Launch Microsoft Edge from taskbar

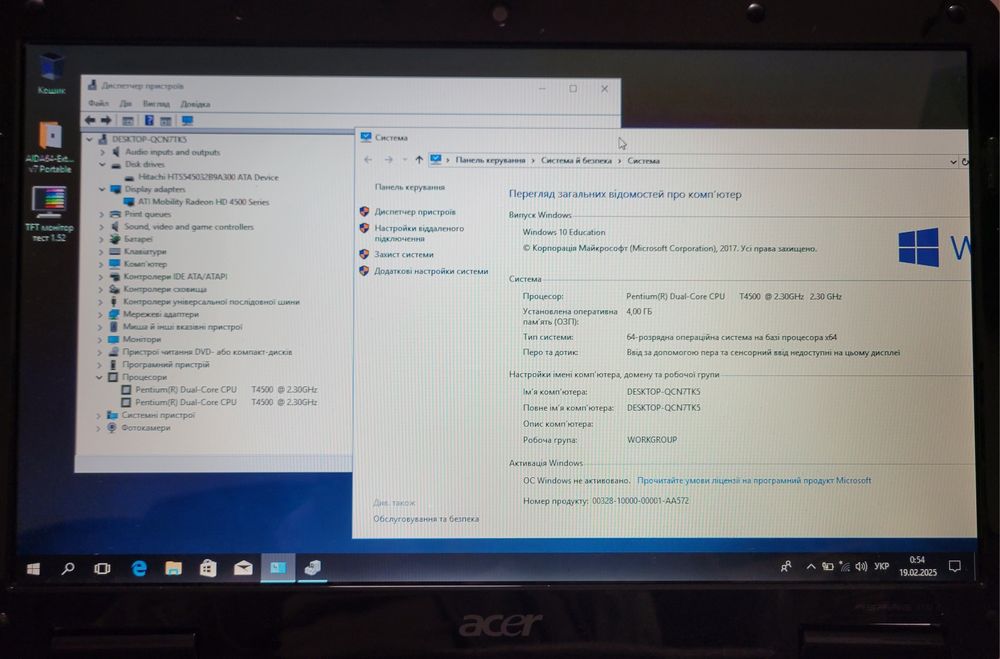coord(138,568)
